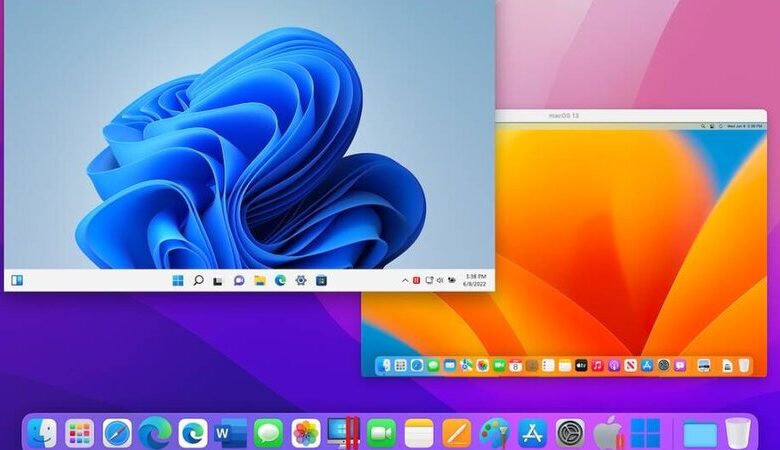This screenshot has width=780, height=450.
Task: Click the macOS 13 window title bar
Action: click(x=631, y=115)
